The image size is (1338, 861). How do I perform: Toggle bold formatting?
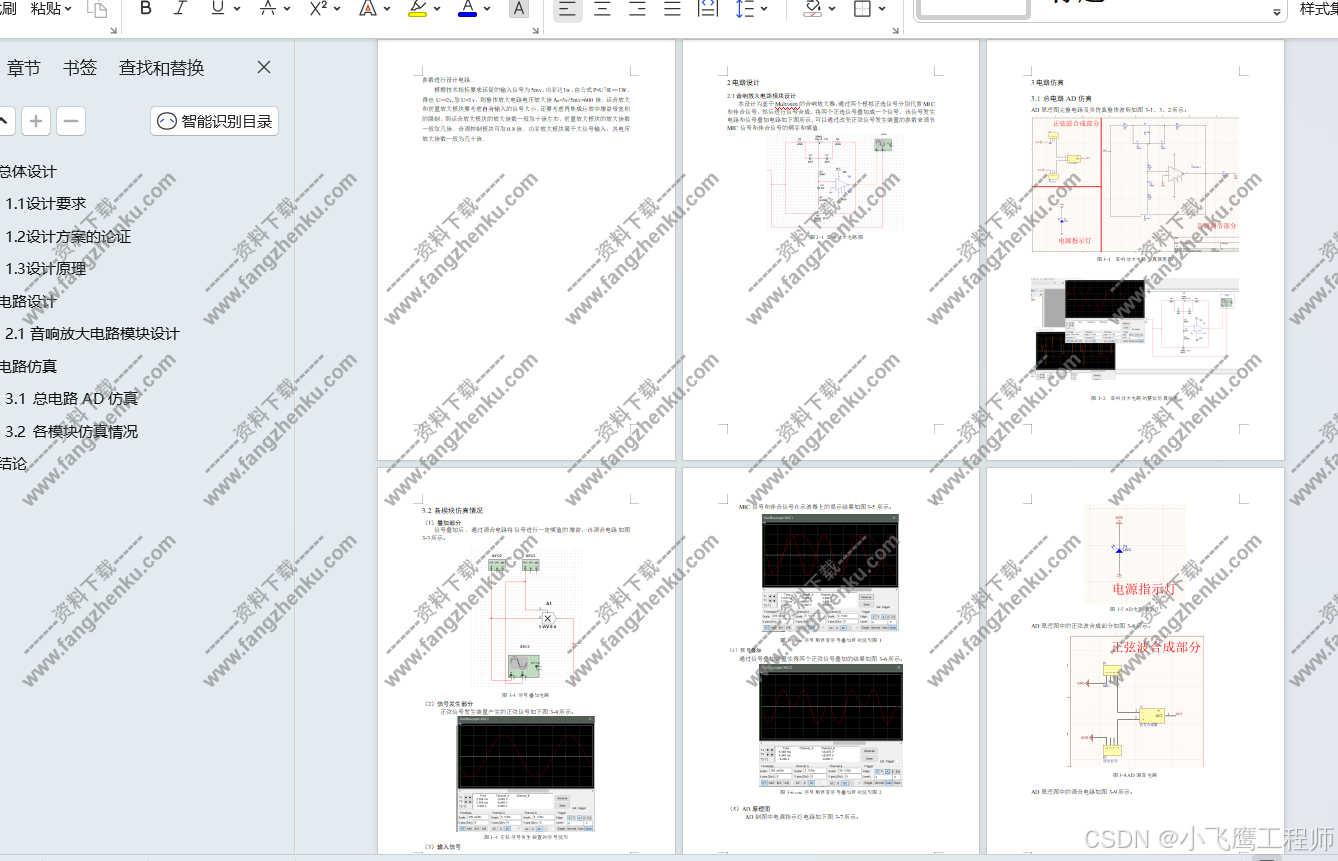point(146,9)
